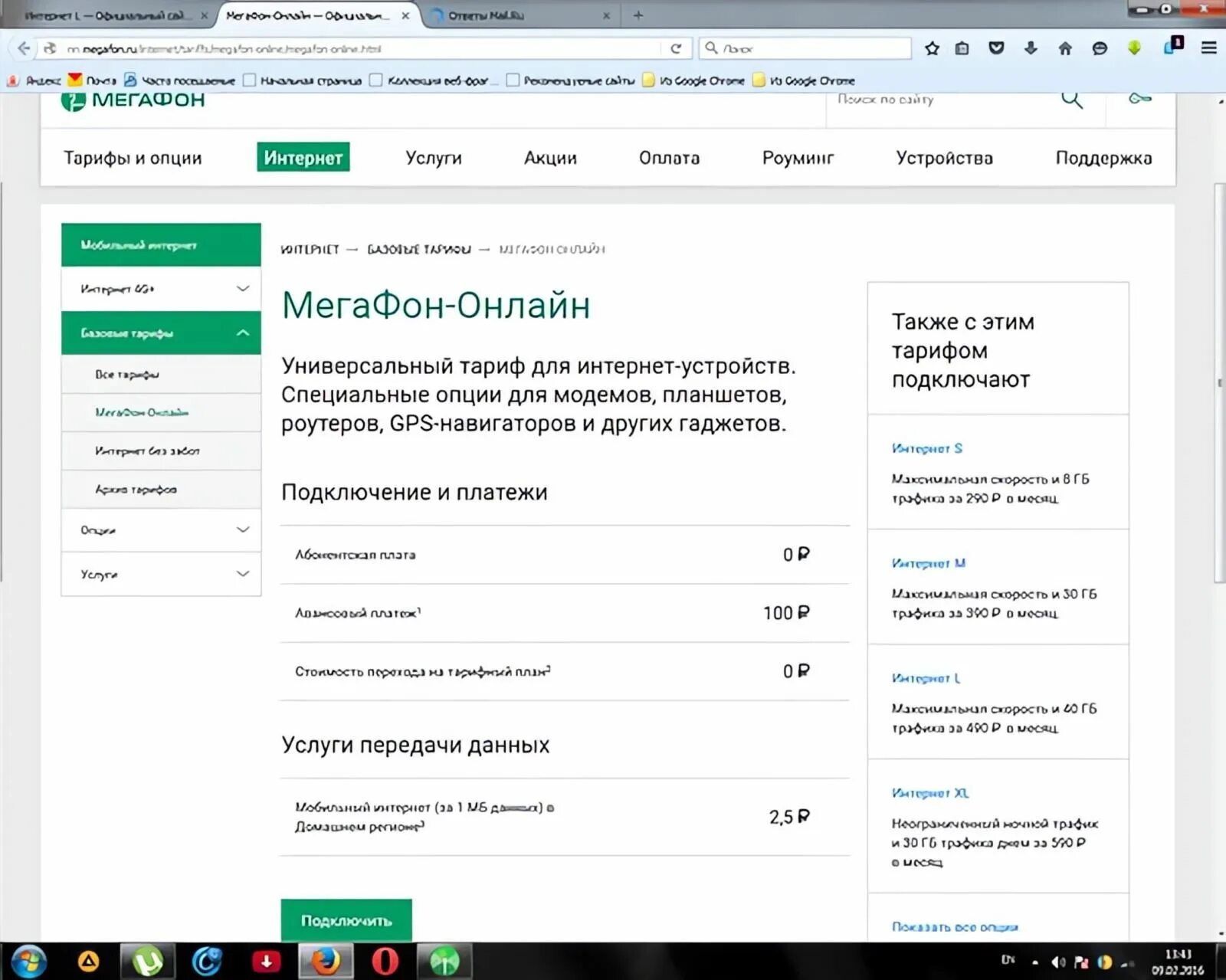Click the language indicator in the tray

(1008, 959)
